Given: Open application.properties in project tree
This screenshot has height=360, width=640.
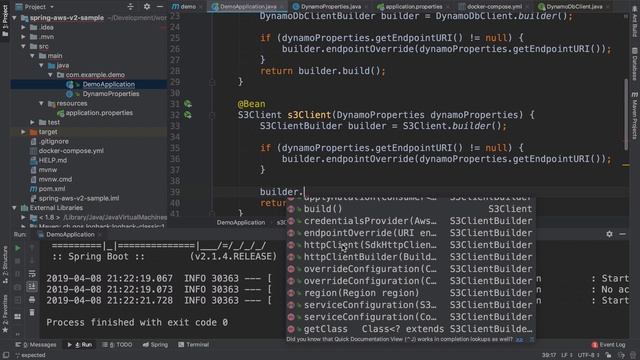Looking at the screenshot, I should click(99, 113).
